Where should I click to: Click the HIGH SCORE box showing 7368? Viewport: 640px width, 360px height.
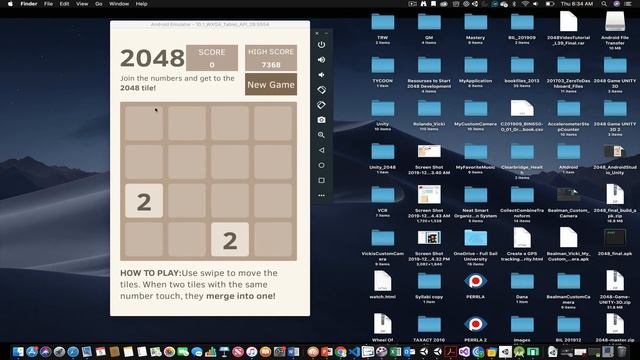271,58
